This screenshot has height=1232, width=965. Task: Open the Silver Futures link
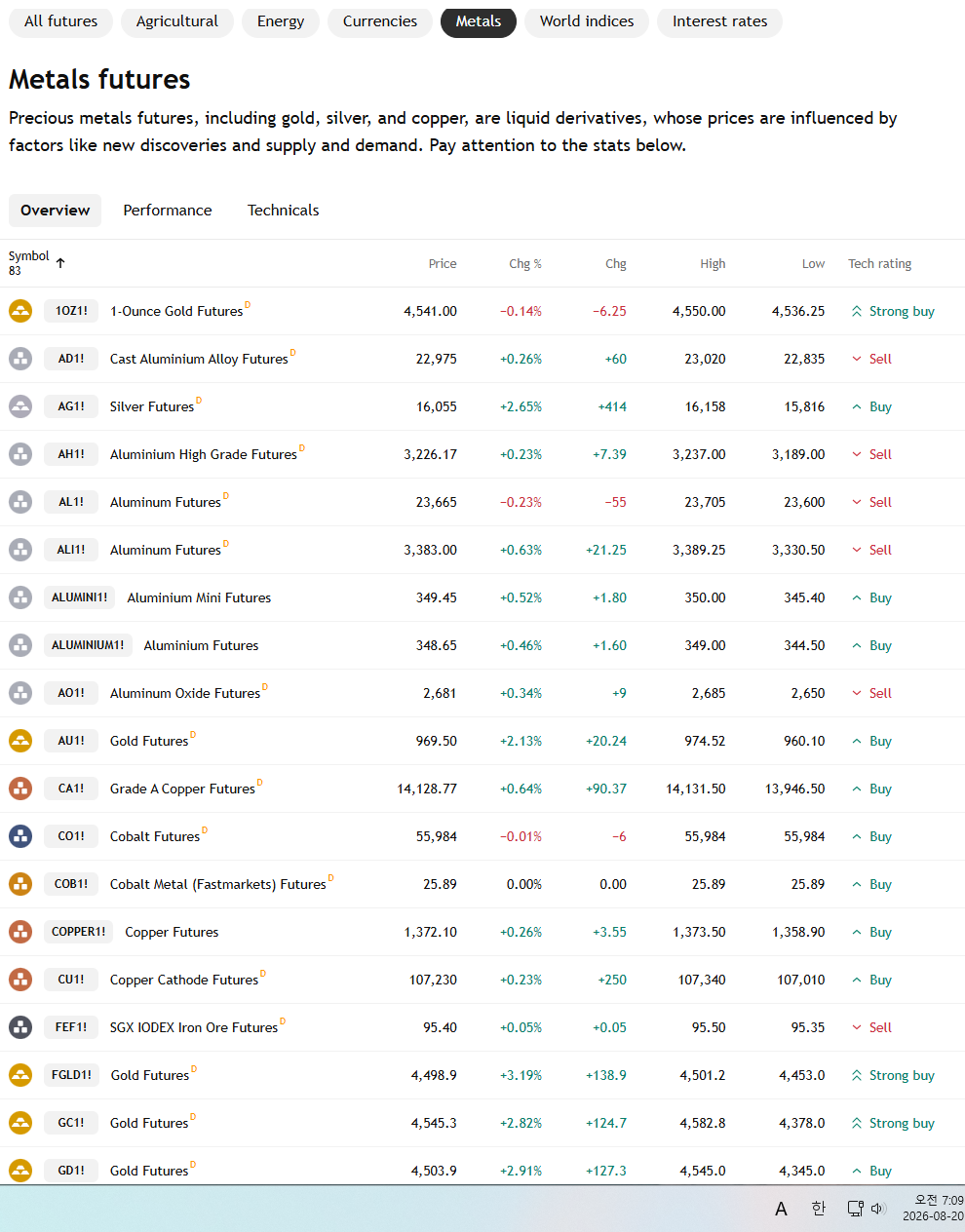[x=152, y=407]
